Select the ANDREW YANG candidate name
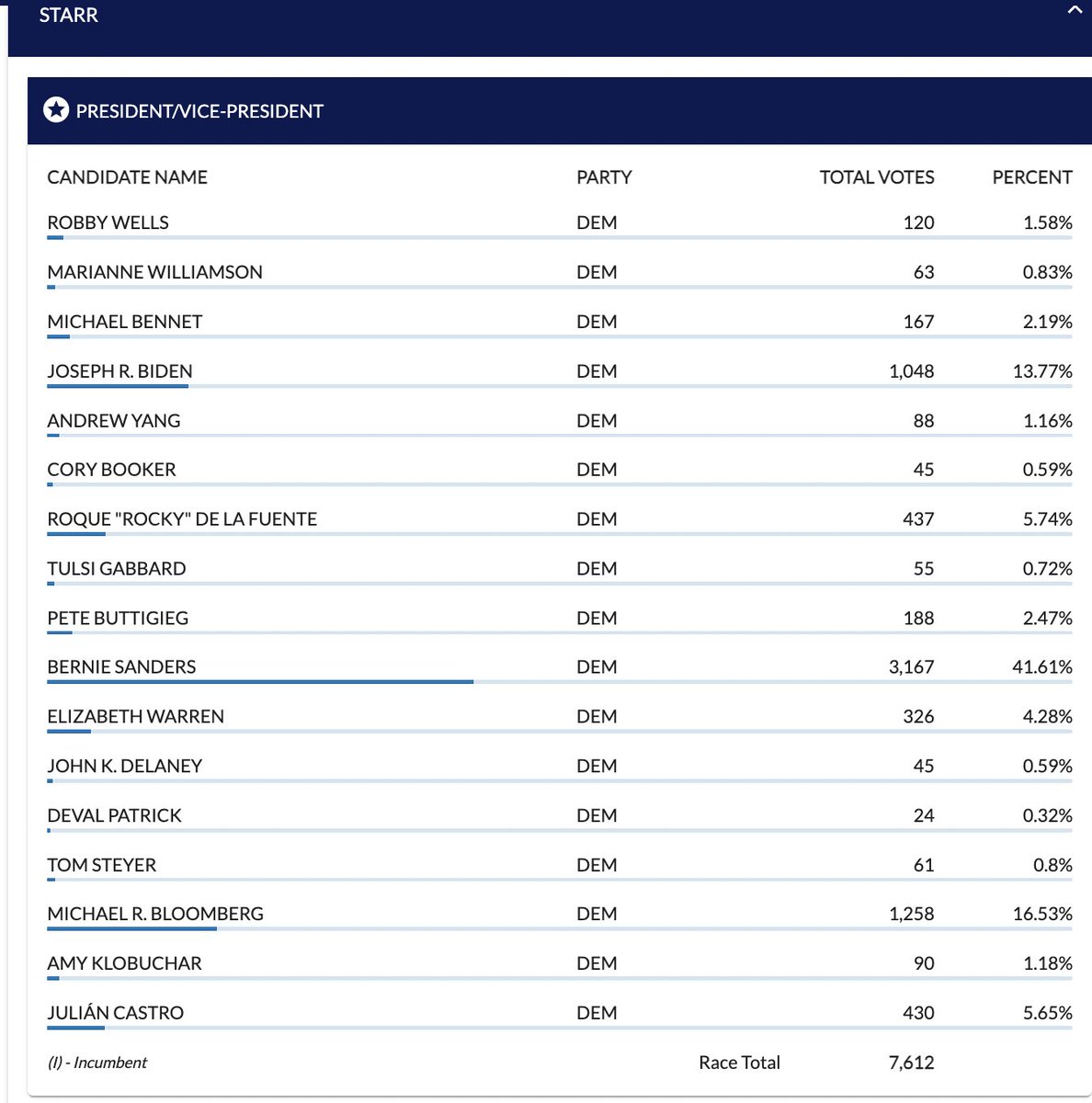Screen dimensions: 1092x1103 coord(113,421)
